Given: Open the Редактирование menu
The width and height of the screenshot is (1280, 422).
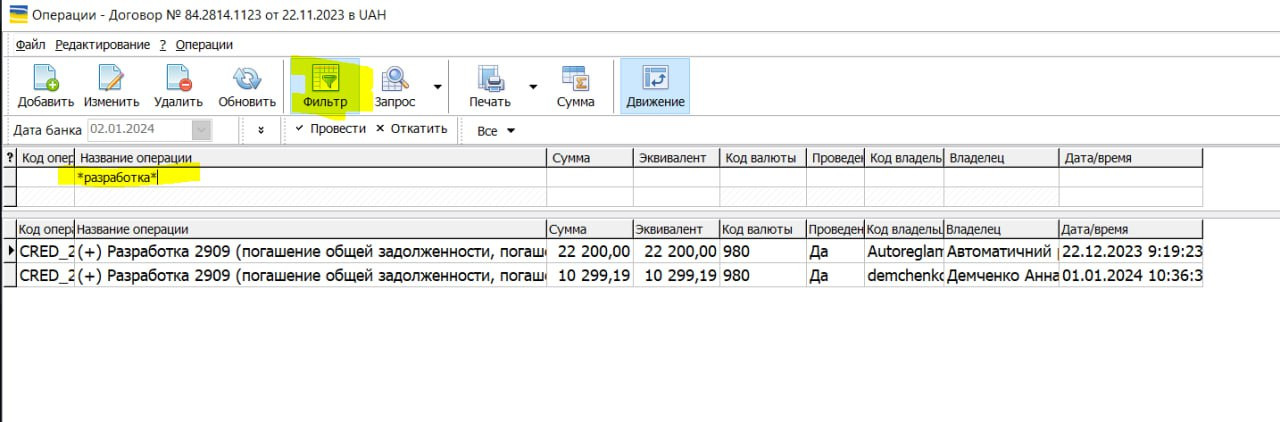Looking at the screenshot, I should coord(102,45).
